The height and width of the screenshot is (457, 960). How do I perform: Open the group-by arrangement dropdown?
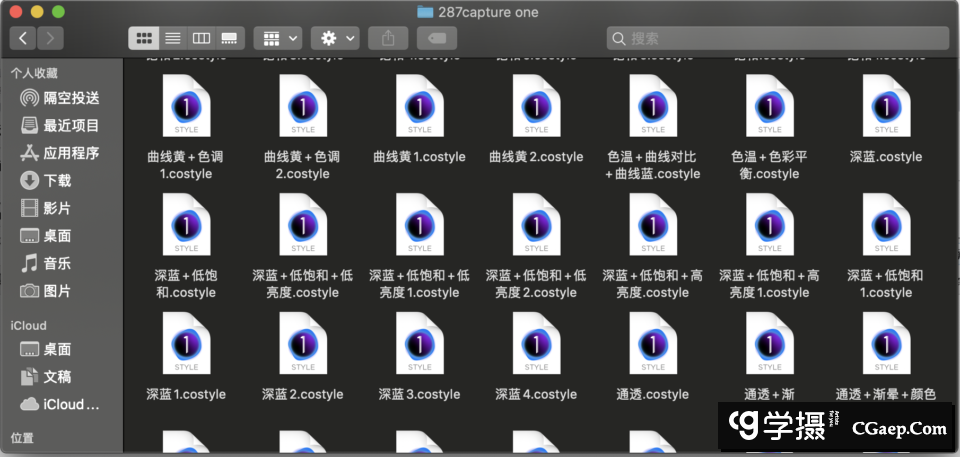tap(278, 39)
